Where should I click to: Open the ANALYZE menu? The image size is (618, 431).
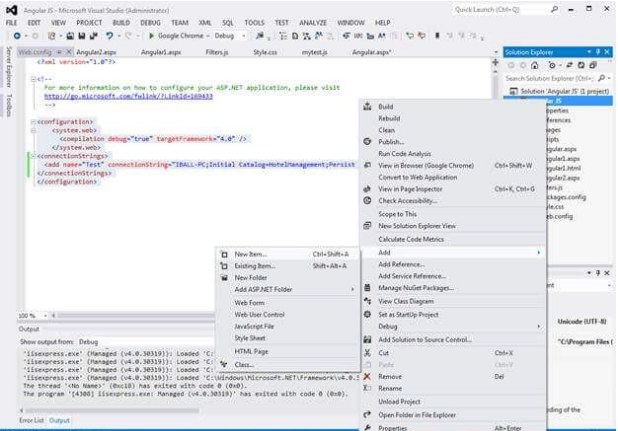pos(313,23)
